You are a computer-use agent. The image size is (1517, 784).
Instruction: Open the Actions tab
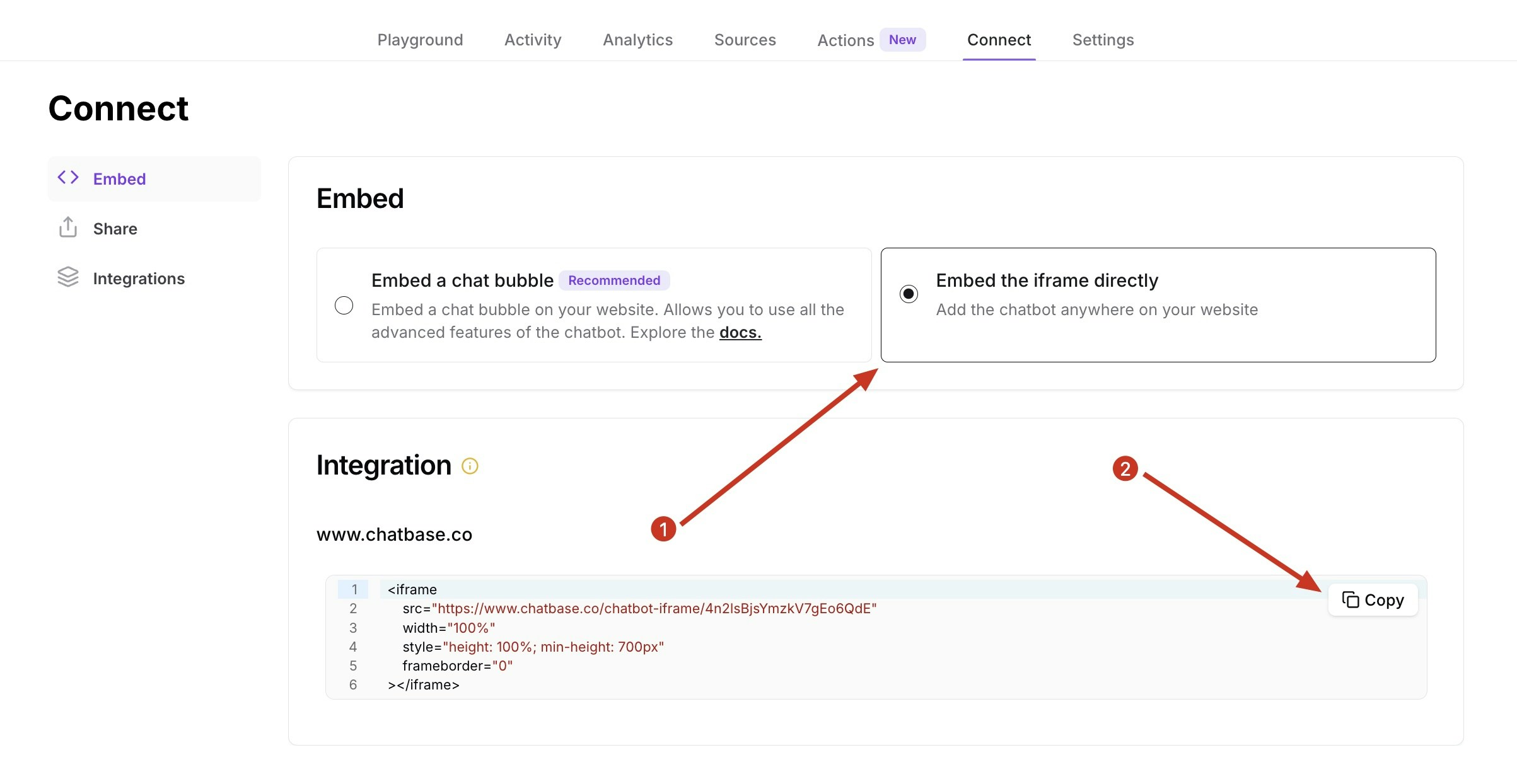pyautogui.click(x=846, y=40)
